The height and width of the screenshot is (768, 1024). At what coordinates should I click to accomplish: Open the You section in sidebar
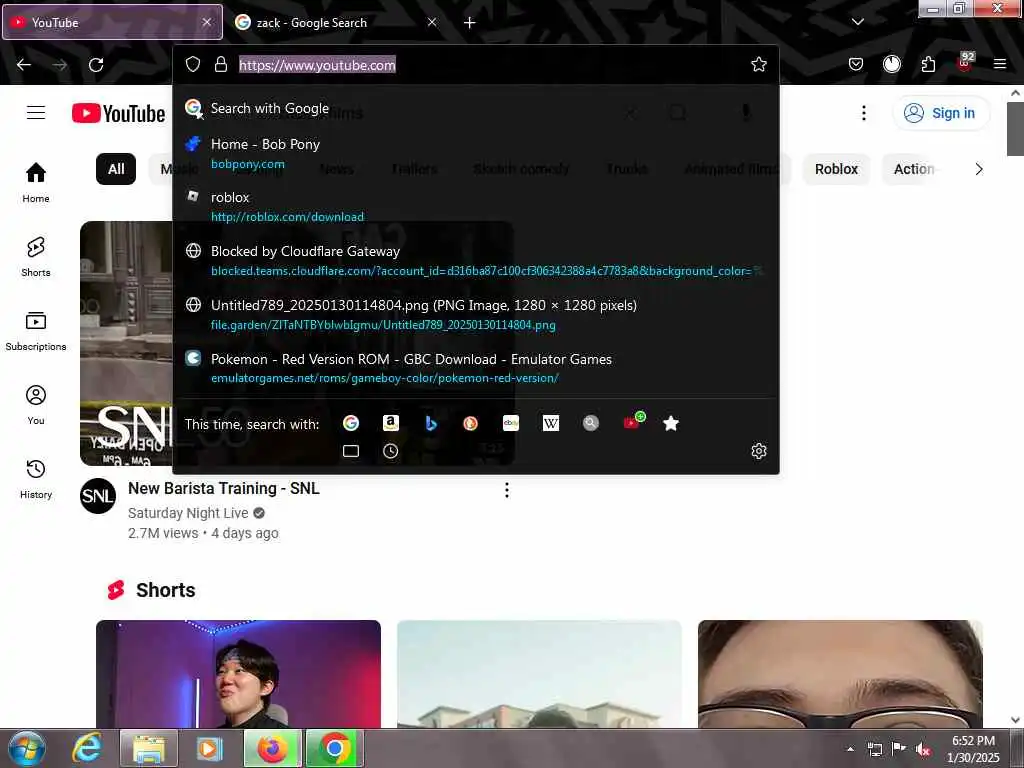[36, 405]
